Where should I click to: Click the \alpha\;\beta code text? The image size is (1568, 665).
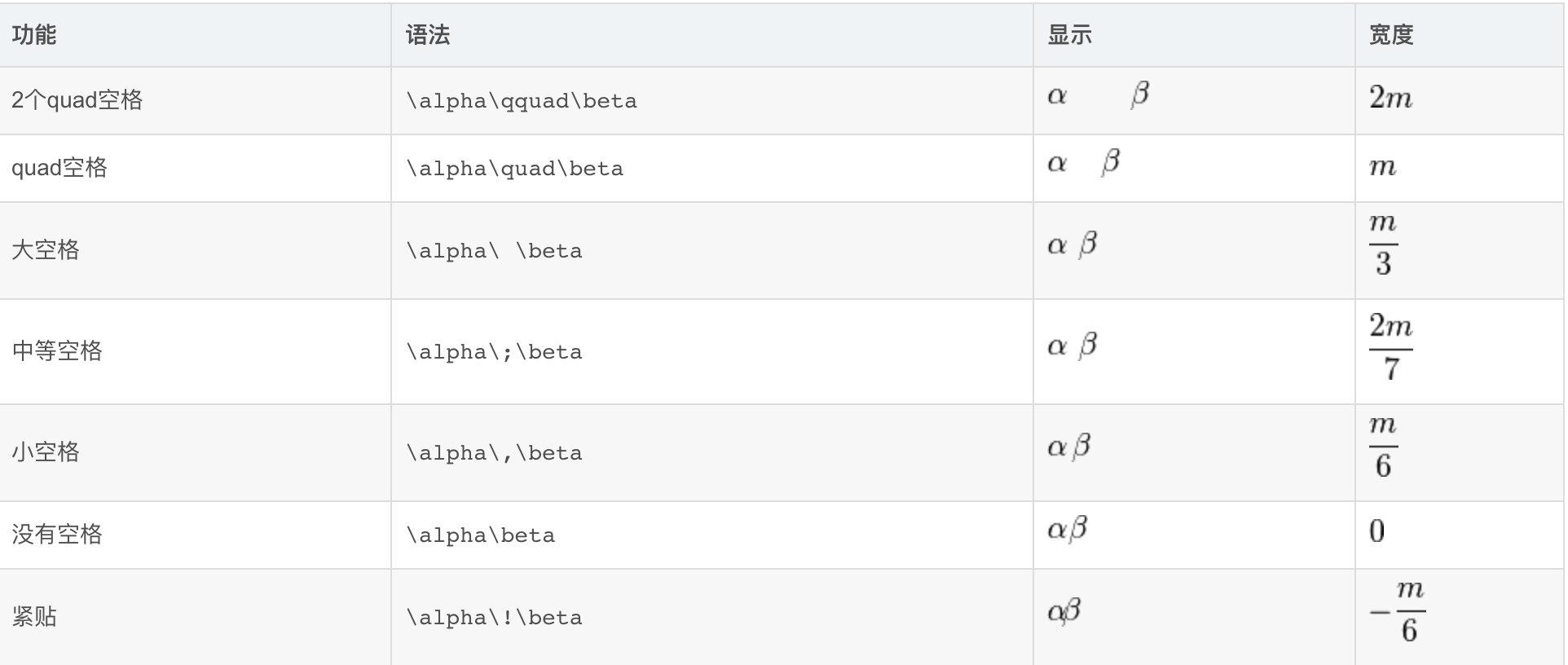[x=494, y=352]
